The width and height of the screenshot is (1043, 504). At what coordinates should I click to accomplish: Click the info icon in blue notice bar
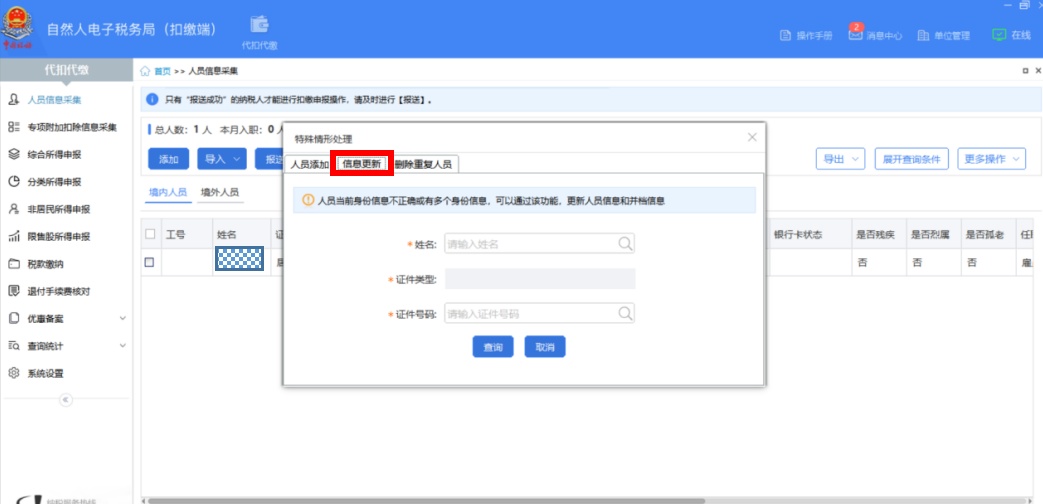pyautogui.click(x=152, y=100)
